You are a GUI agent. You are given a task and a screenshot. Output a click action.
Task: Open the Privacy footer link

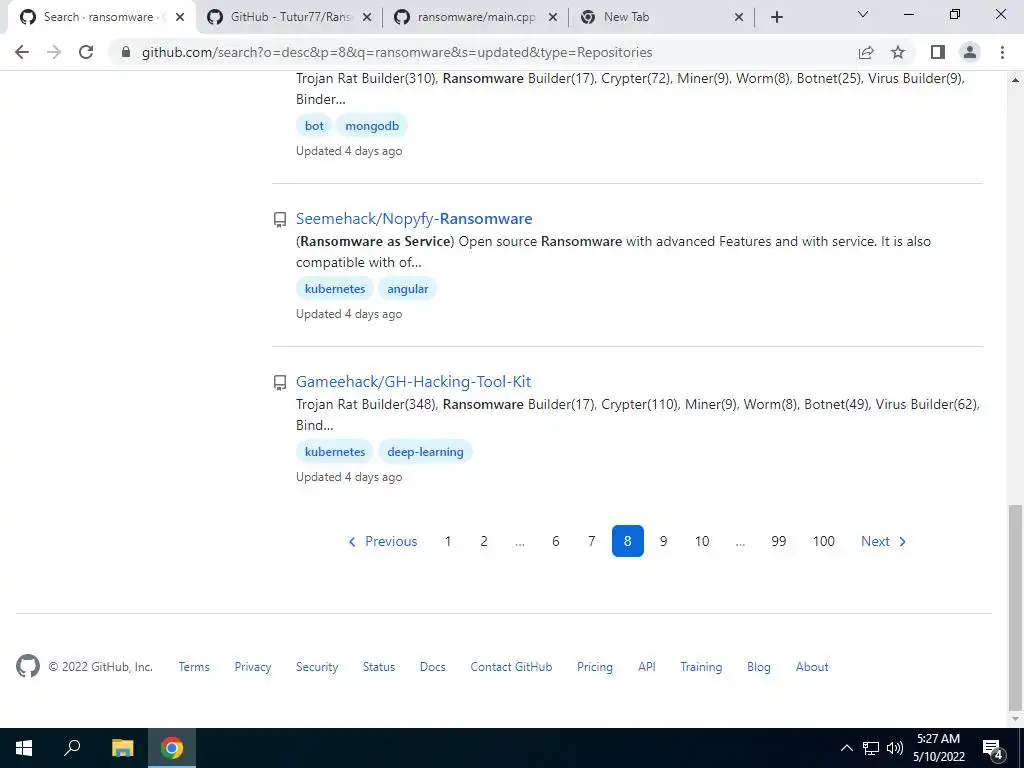pyautogui.click(x=253, y=667)
